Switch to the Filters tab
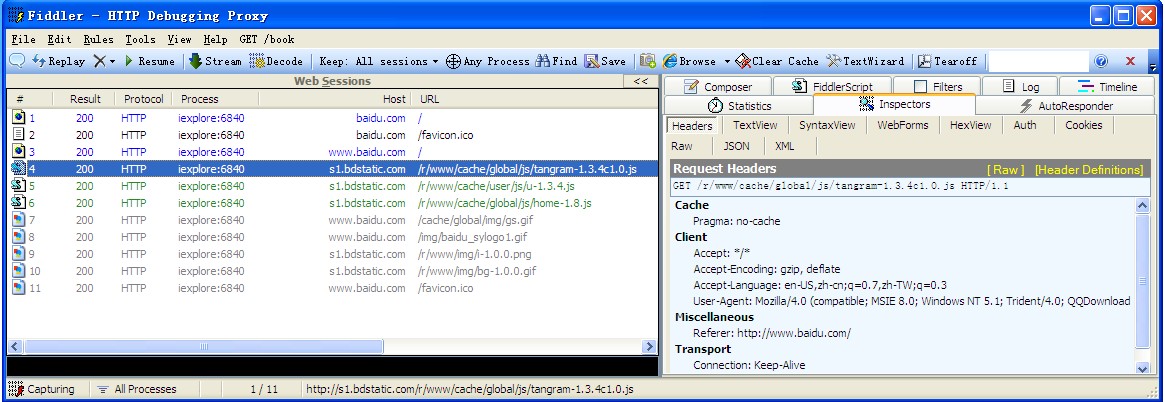The height and width of the screenshot is (402, 1165). click(938, 87)
